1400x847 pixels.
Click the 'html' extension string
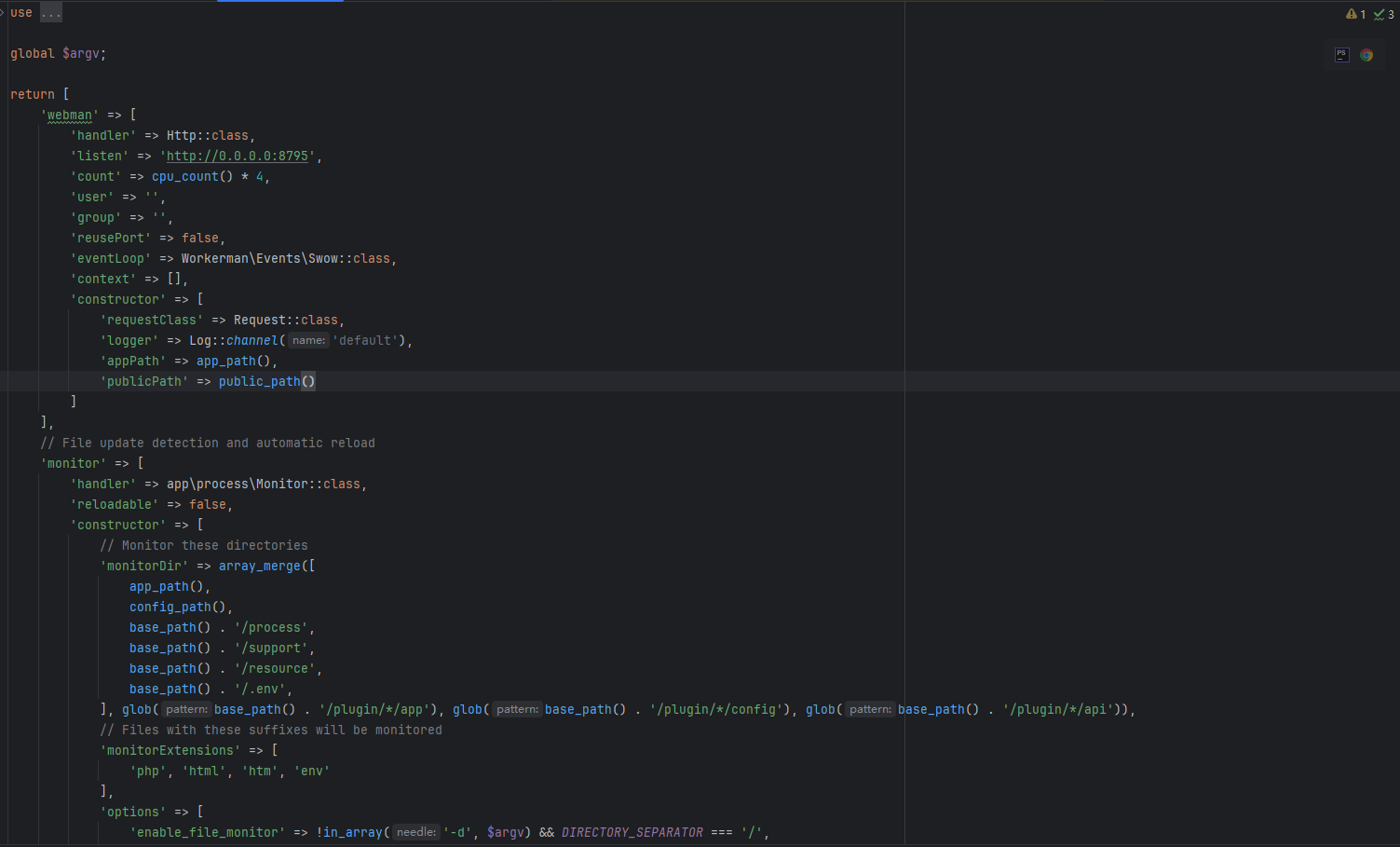click(204, 771)
